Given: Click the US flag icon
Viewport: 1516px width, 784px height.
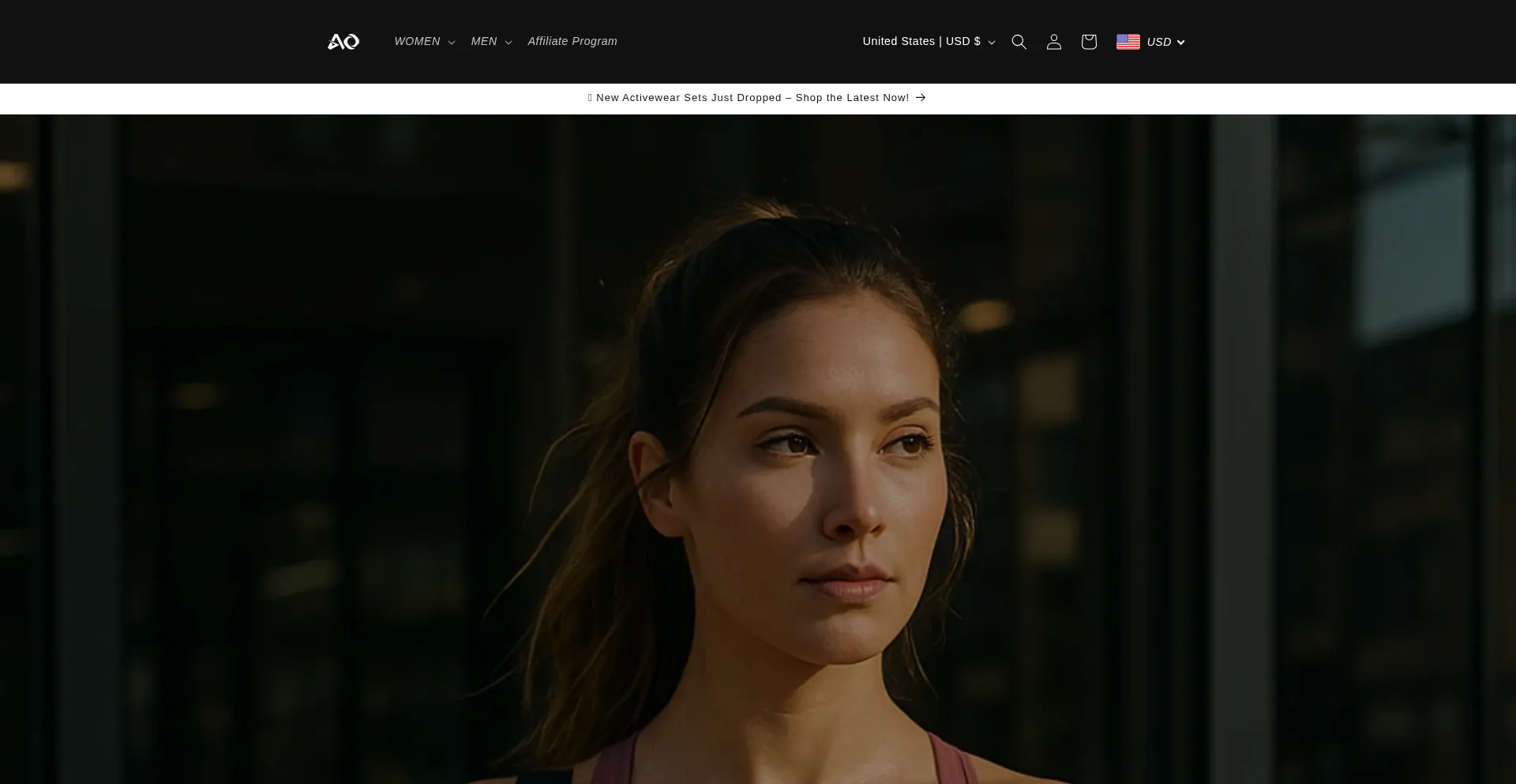Looking at the screenshot, I should pyautogui.click(x=1128, y=42).
